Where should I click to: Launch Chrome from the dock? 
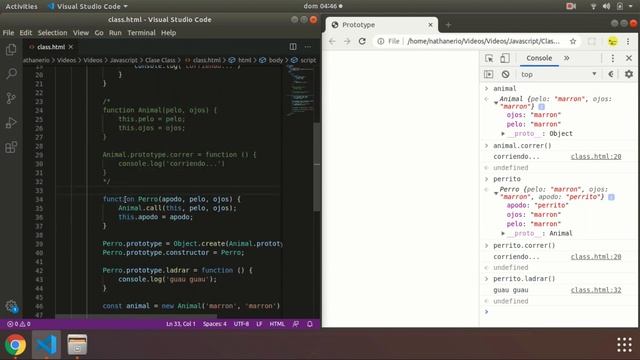(x=16, y=345)
